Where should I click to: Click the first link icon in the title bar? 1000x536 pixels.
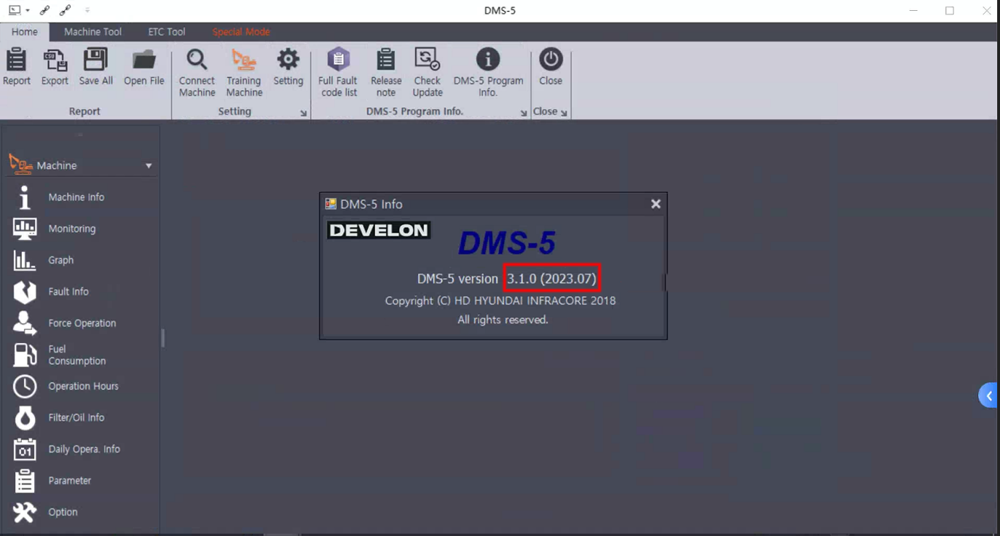pyautogui.click(x=45, y=10)
